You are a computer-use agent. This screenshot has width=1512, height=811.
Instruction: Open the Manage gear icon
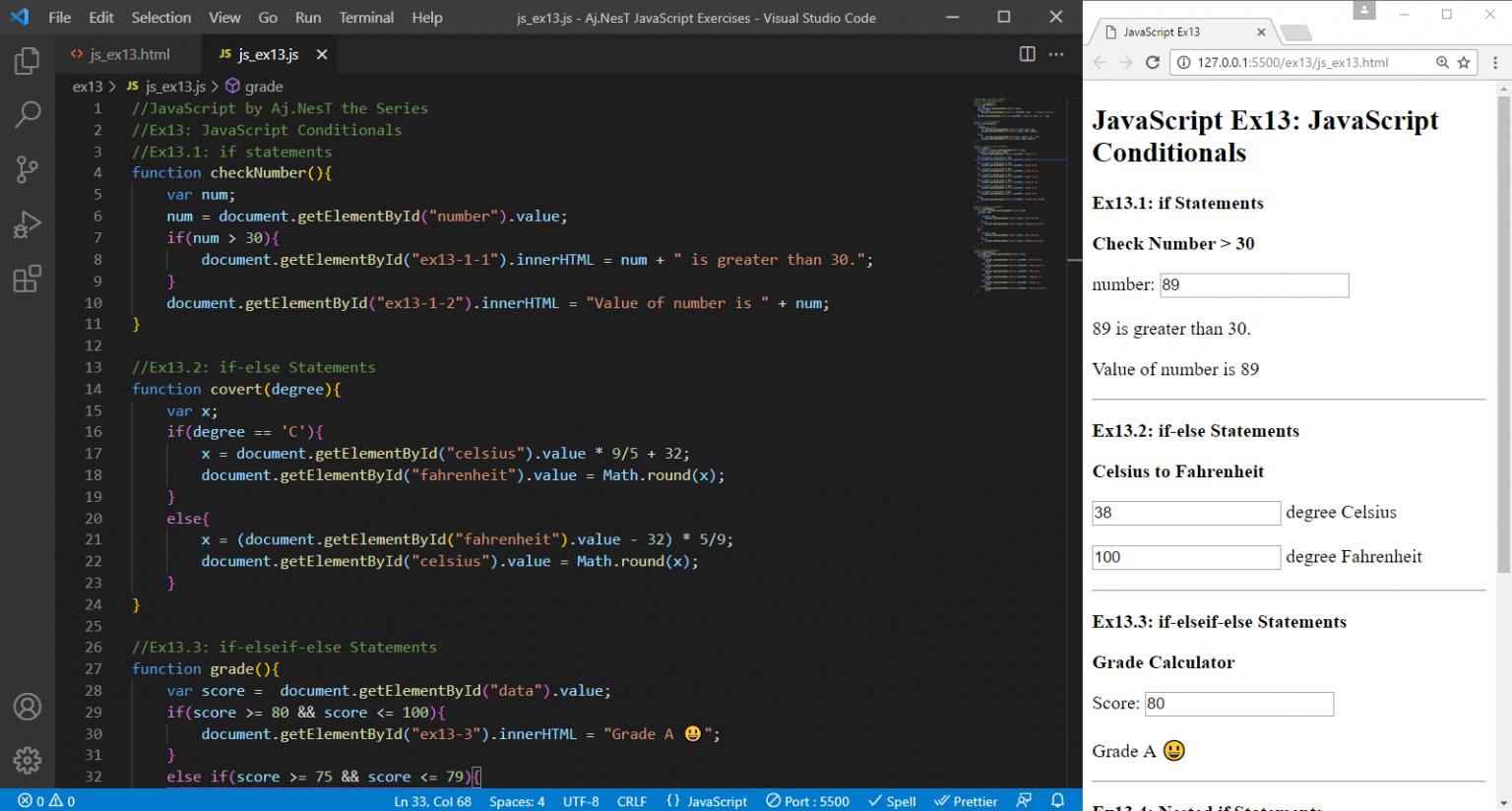pyautogui.click(x=27, y=760)
